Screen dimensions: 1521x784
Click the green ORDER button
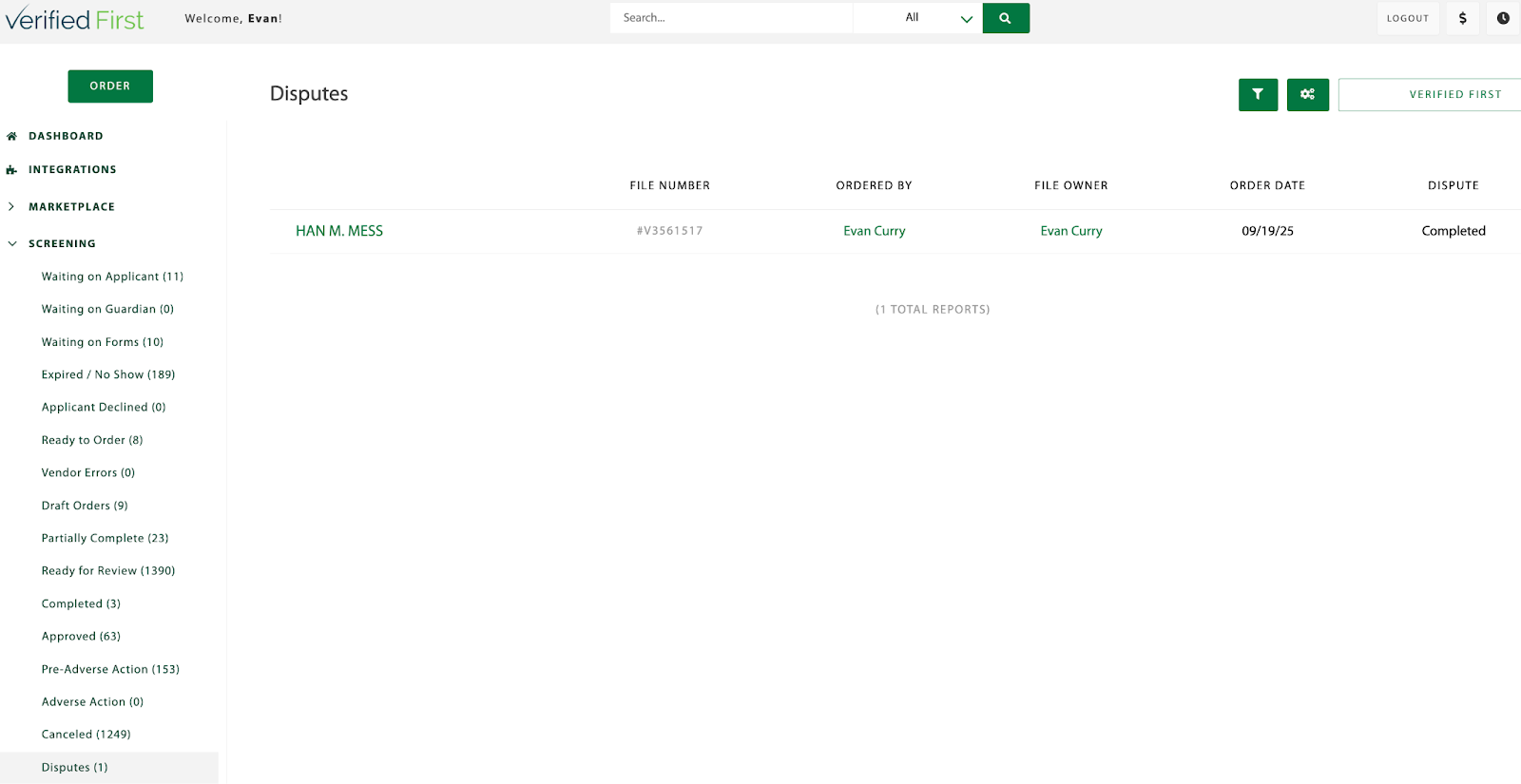click(x=110, y=86)
